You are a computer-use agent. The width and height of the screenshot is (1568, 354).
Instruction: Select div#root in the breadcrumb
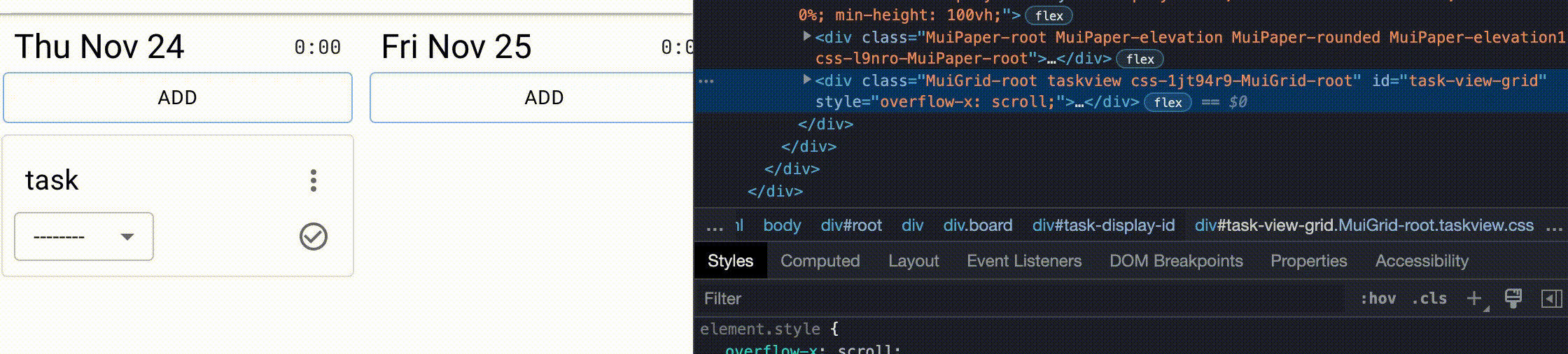tap(851, 225)
